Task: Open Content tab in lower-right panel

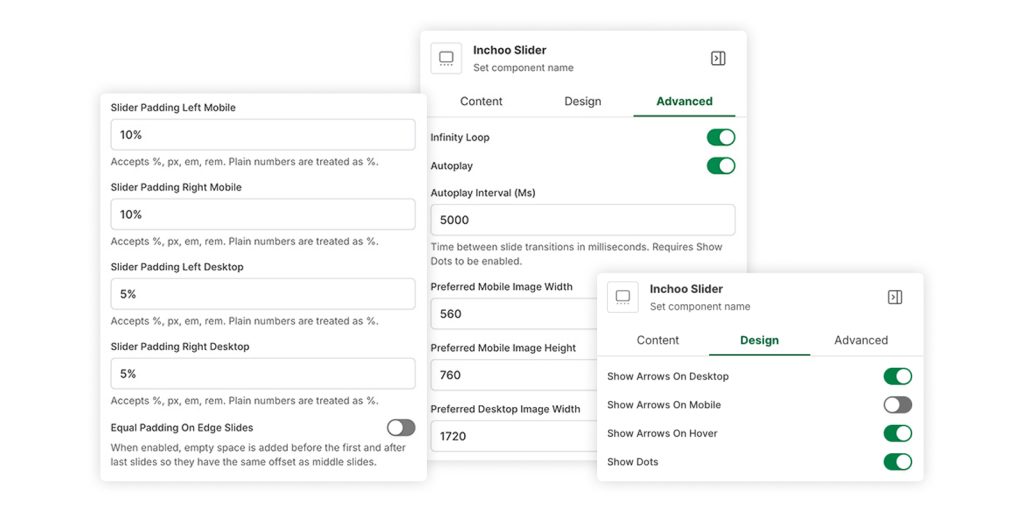Action: point(658,340)
